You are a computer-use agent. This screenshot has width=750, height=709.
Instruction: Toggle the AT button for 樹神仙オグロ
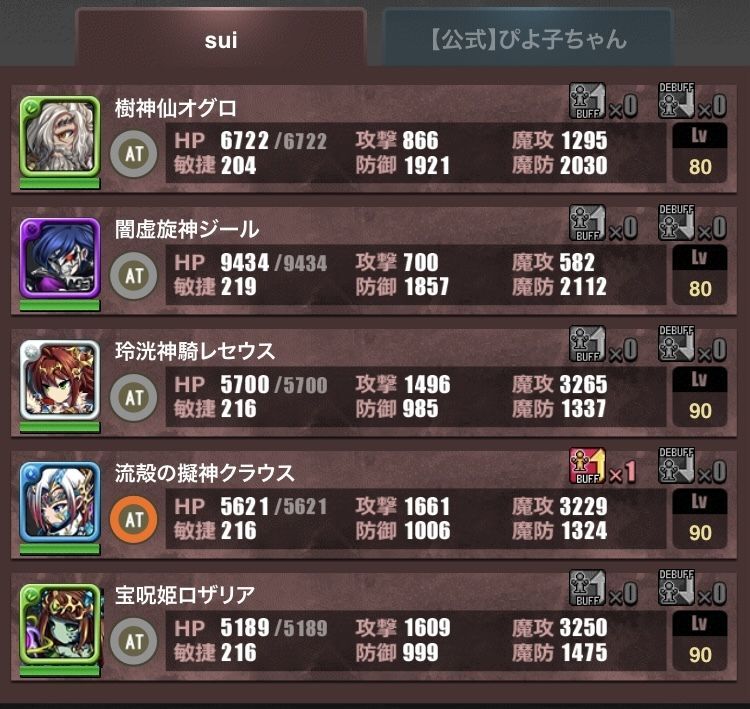click(133, 154)
